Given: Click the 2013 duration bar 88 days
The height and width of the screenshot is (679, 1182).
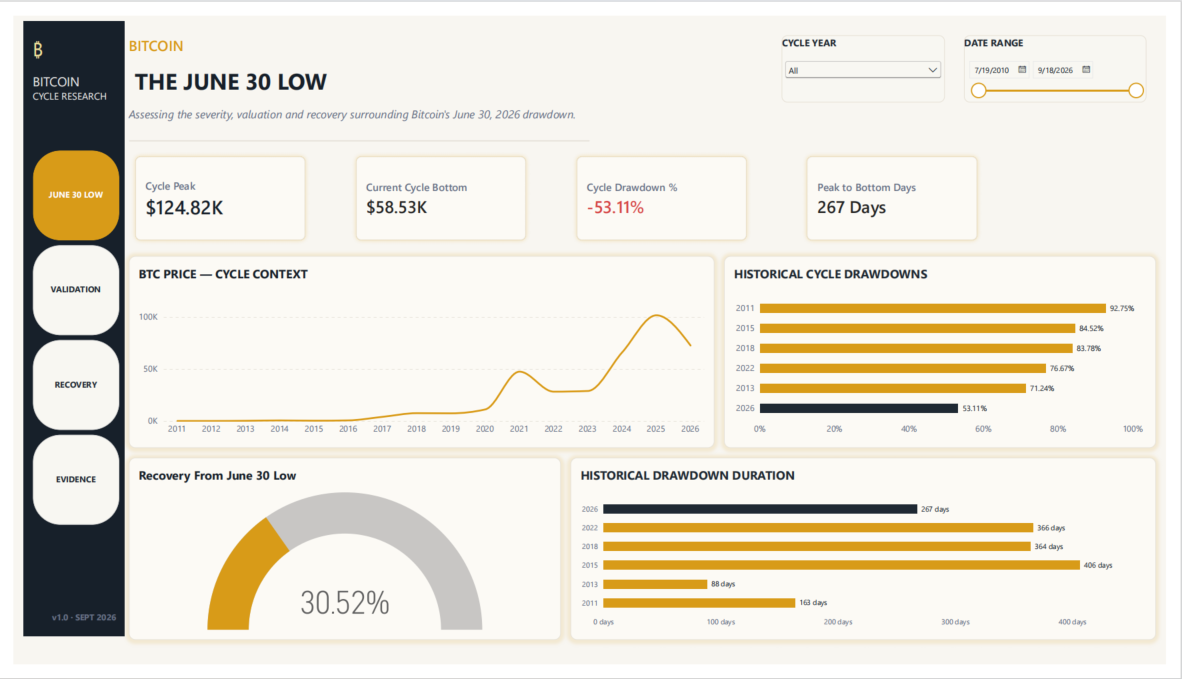Looking at the screenshot, I should 655,584.
